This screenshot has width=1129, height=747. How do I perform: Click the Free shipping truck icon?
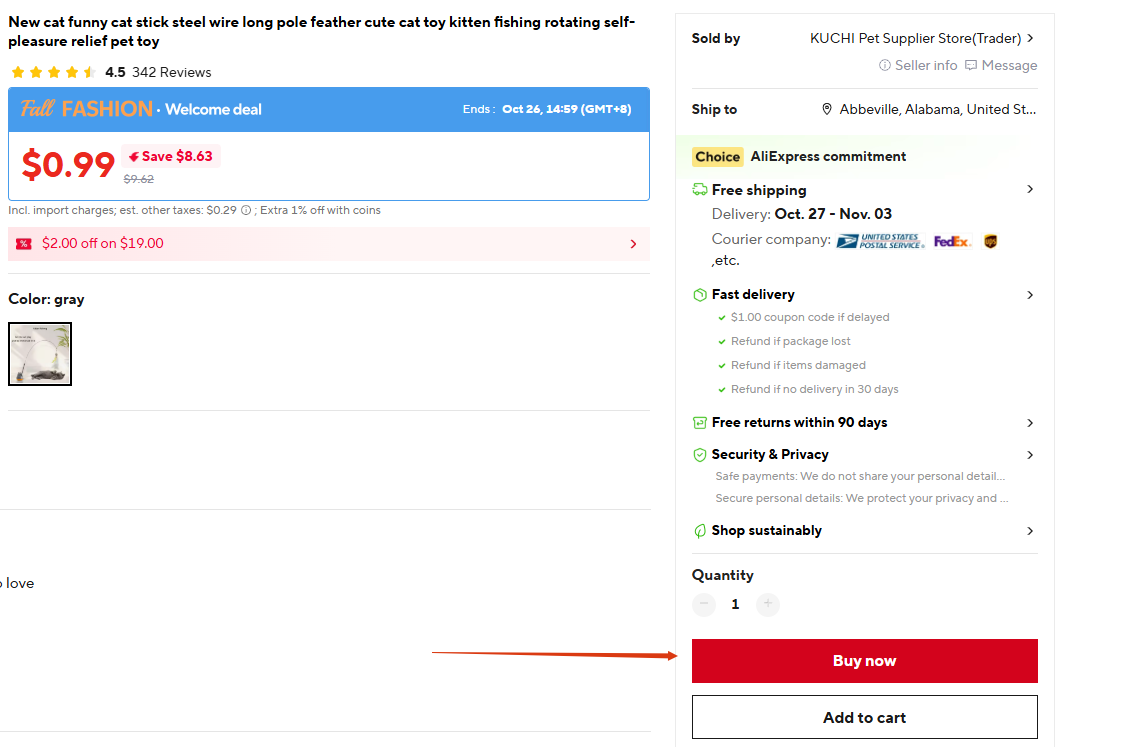[x=700, y=190]
